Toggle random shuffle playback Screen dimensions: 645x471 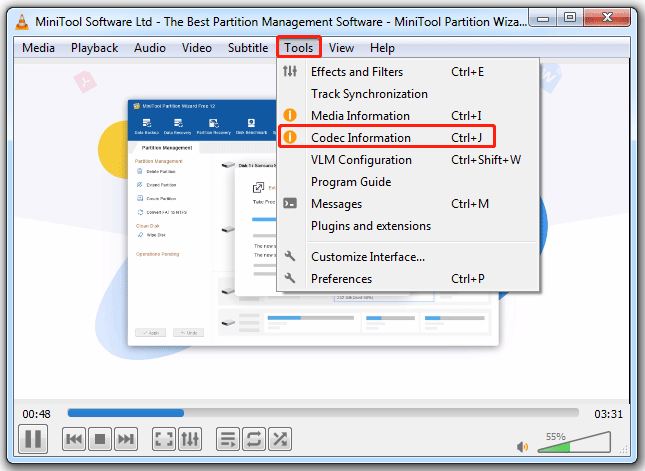coord(280,439)
